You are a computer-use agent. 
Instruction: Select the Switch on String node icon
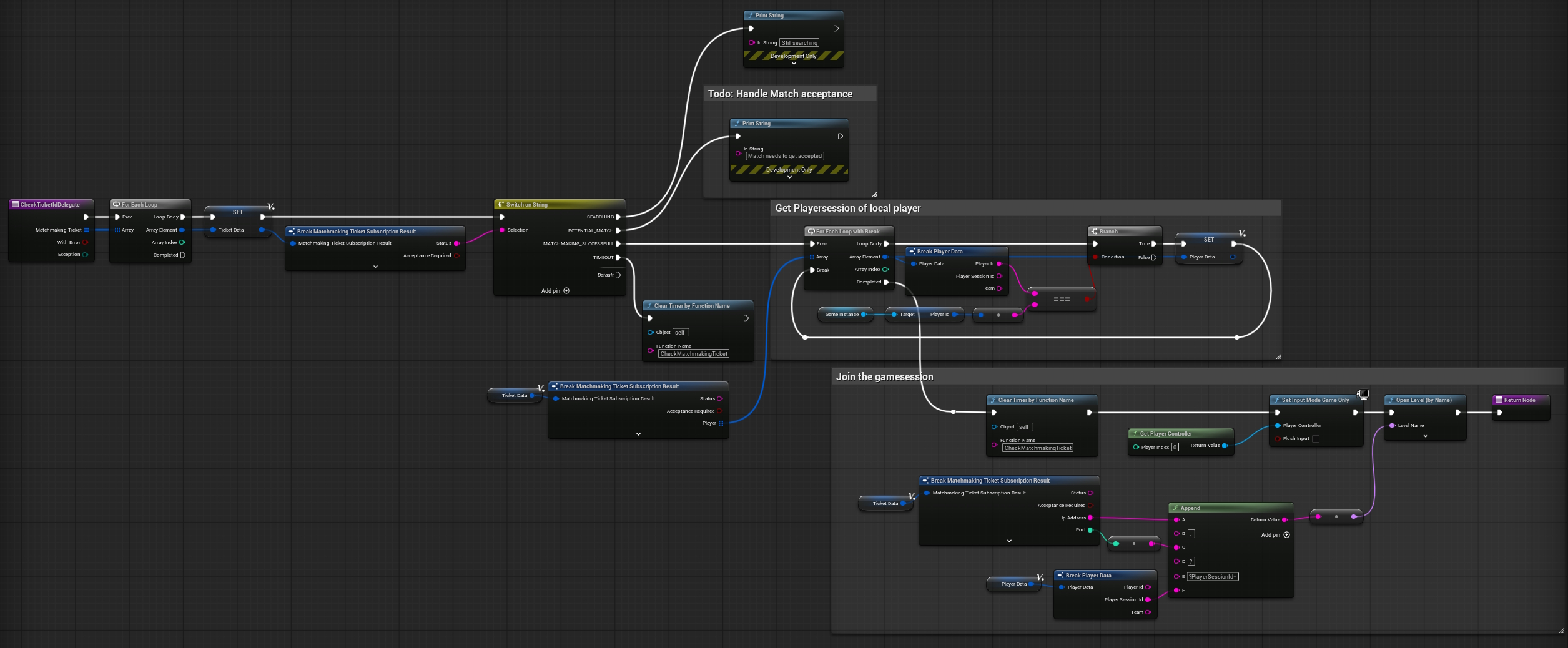[500, 204]
